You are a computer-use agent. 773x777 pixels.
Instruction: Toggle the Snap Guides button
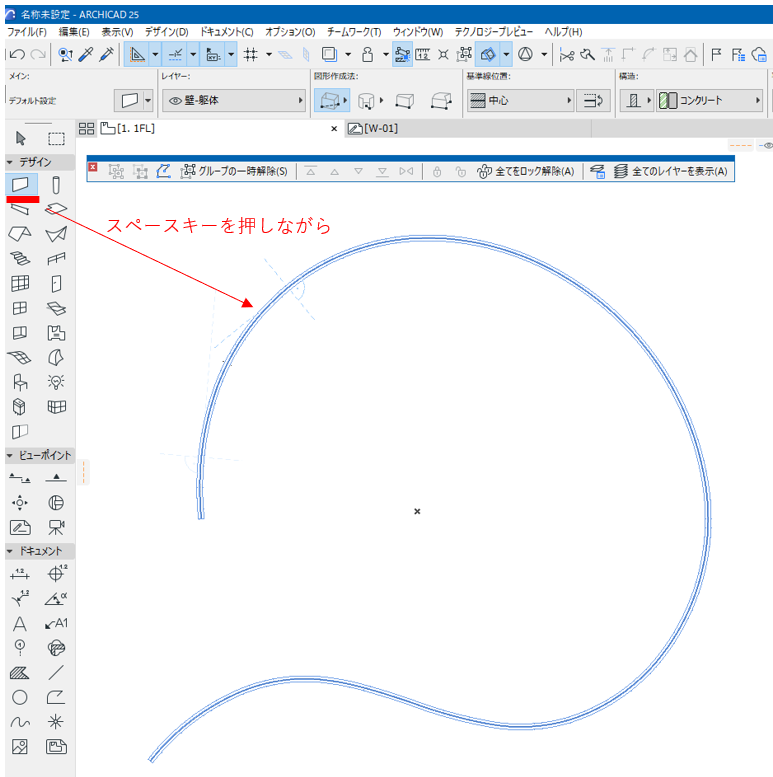click(x=175, y=54)
